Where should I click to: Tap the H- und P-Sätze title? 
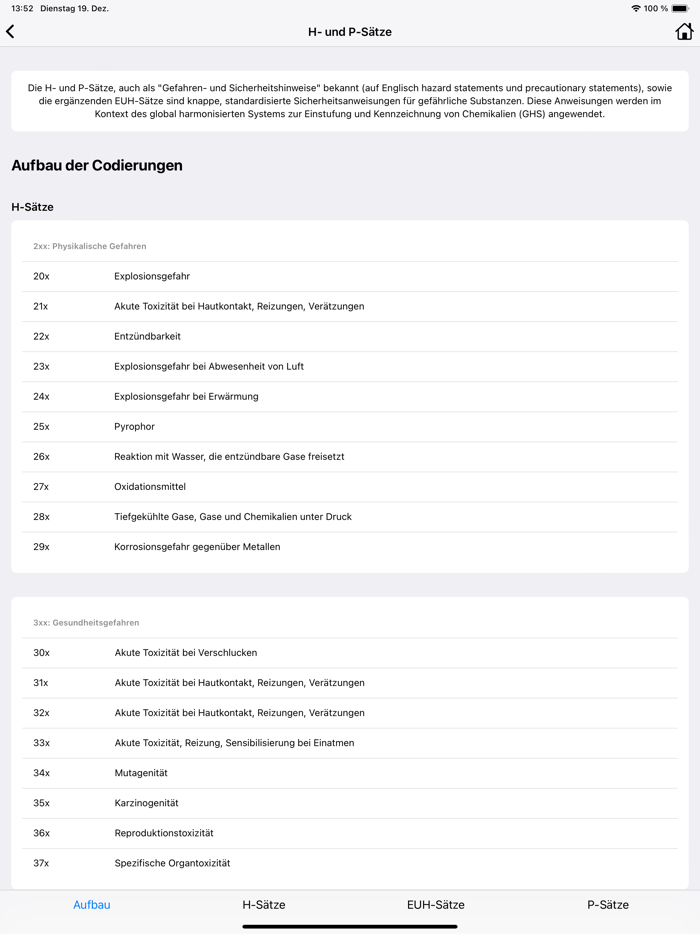click(350, 31)
